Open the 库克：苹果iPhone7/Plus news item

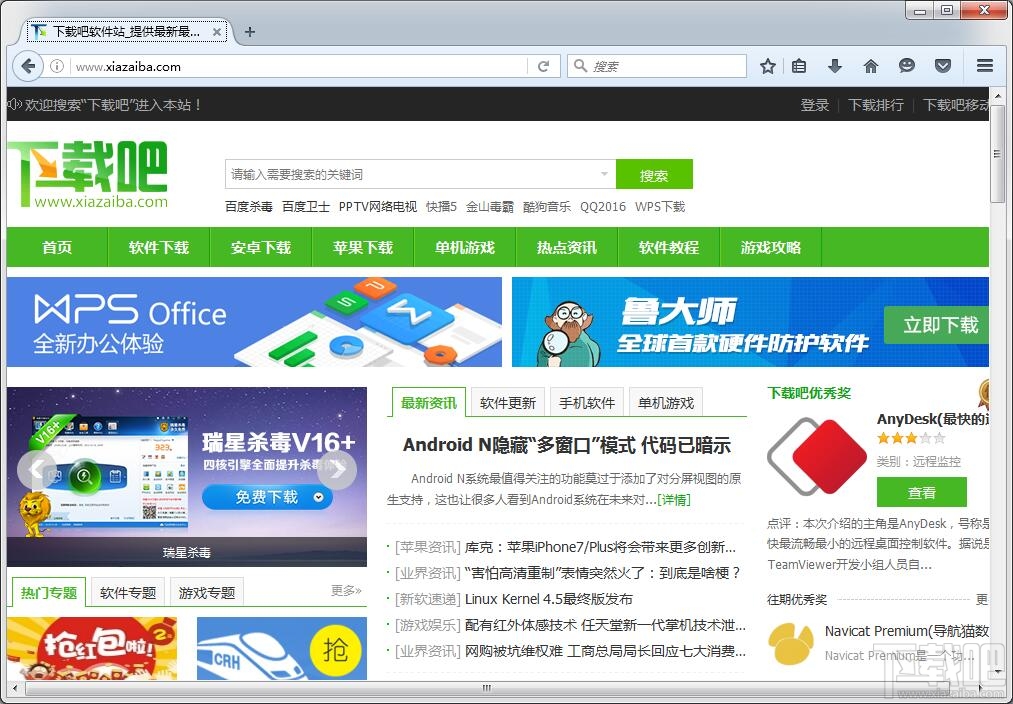click(x=600, y=547)
